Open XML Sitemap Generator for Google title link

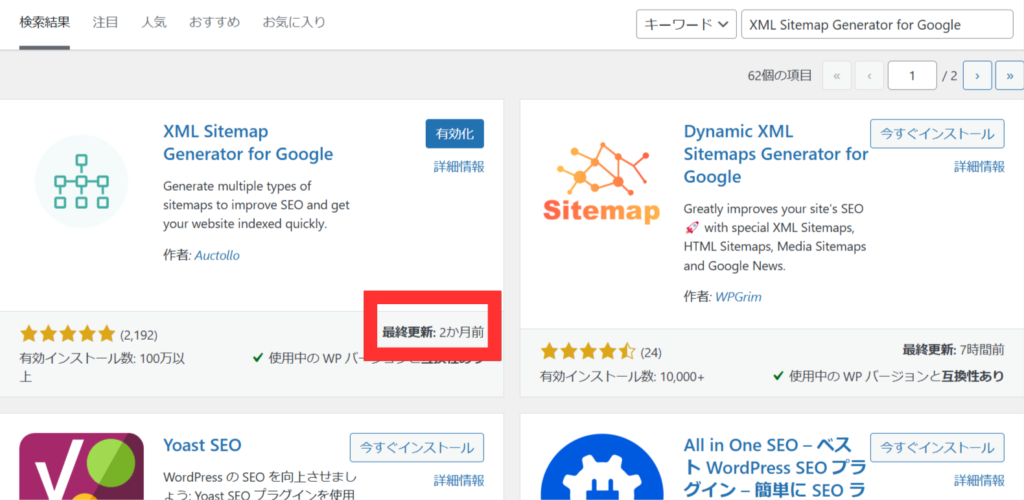(248, 143)
